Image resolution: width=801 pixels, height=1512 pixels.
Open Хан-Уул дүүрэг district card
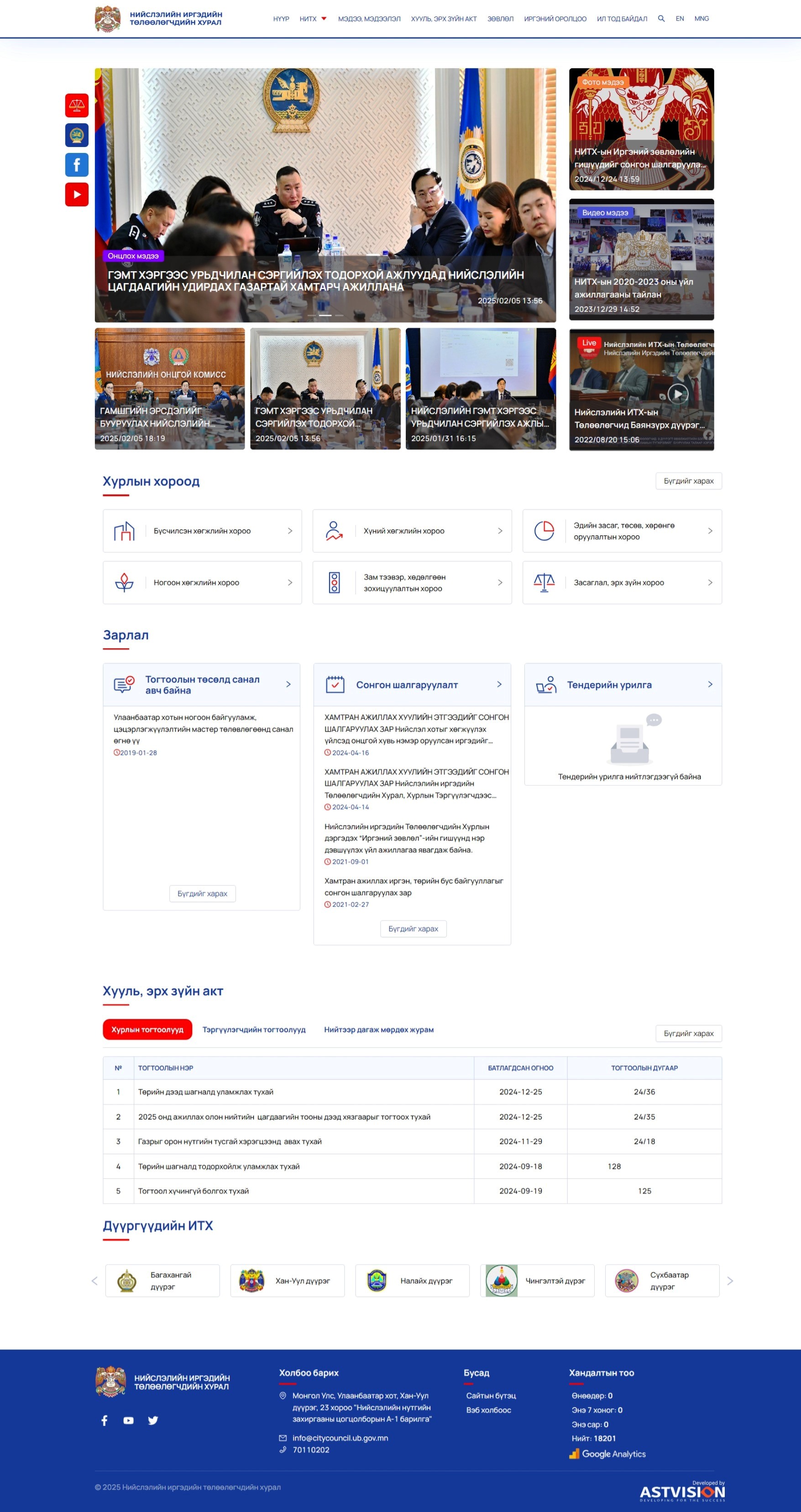[x=288, y=1281]
